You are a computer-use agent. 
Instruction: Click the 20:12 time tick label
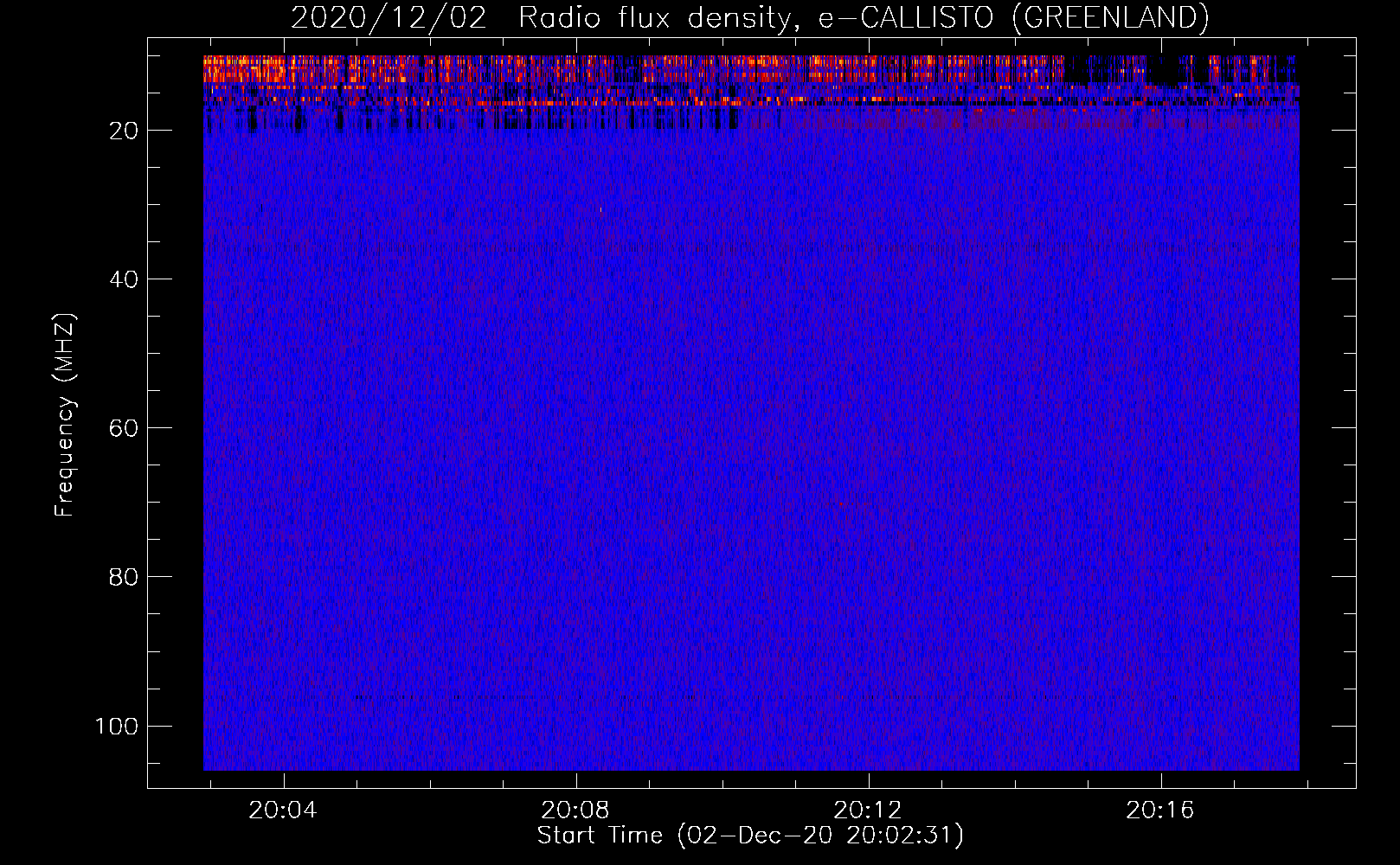click(868, 811)
